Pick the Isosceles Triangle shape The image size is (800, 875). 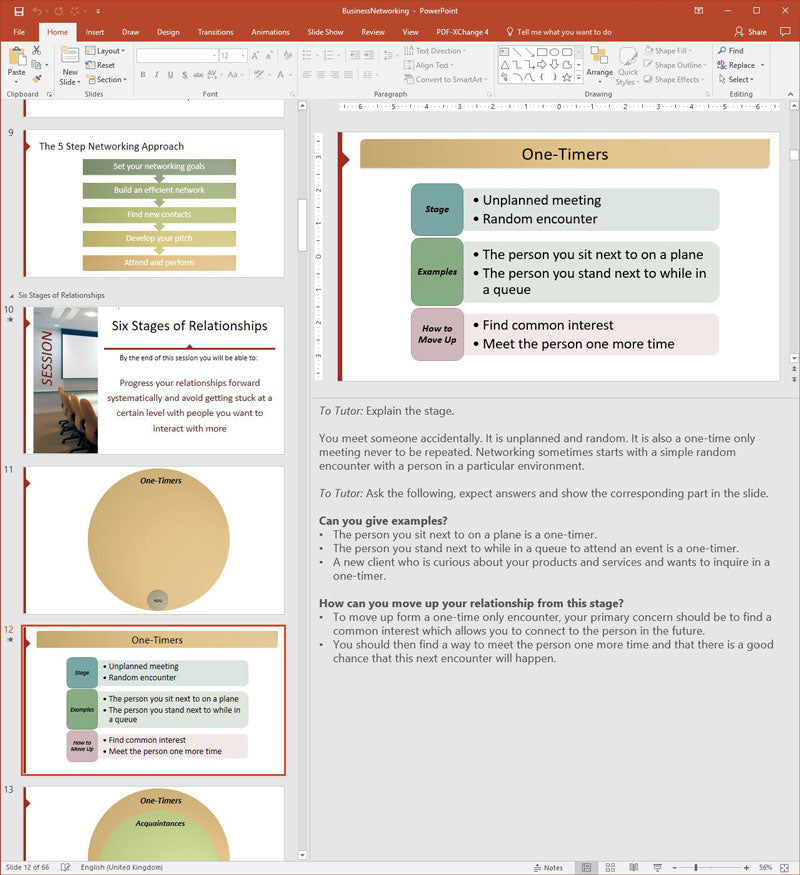[504, 65]
